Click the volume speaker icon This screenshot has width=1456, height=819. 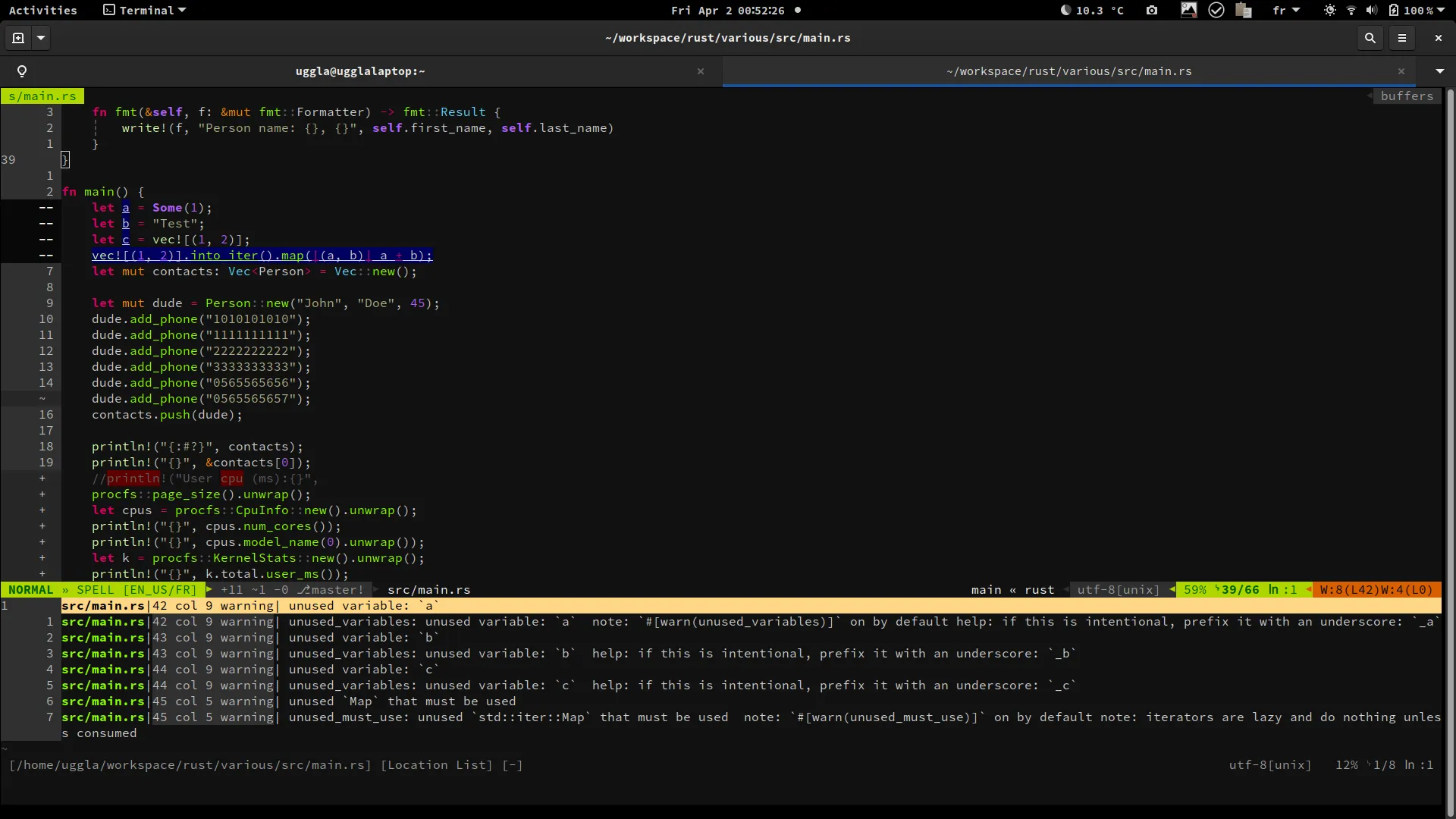(1371, 10)
